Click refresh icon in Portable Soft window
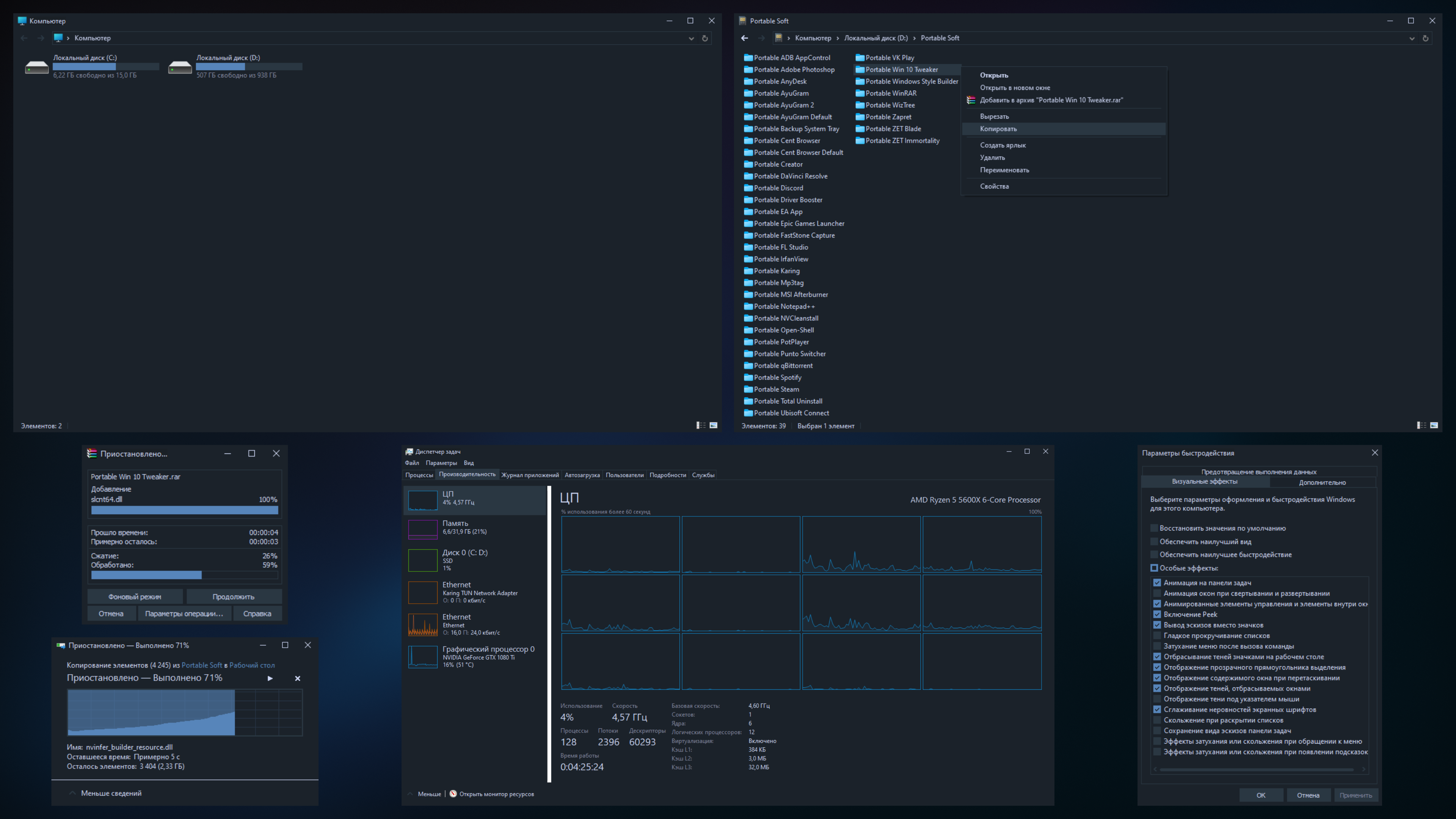Screen dimensions: 1456x819 click(1425, 38)
